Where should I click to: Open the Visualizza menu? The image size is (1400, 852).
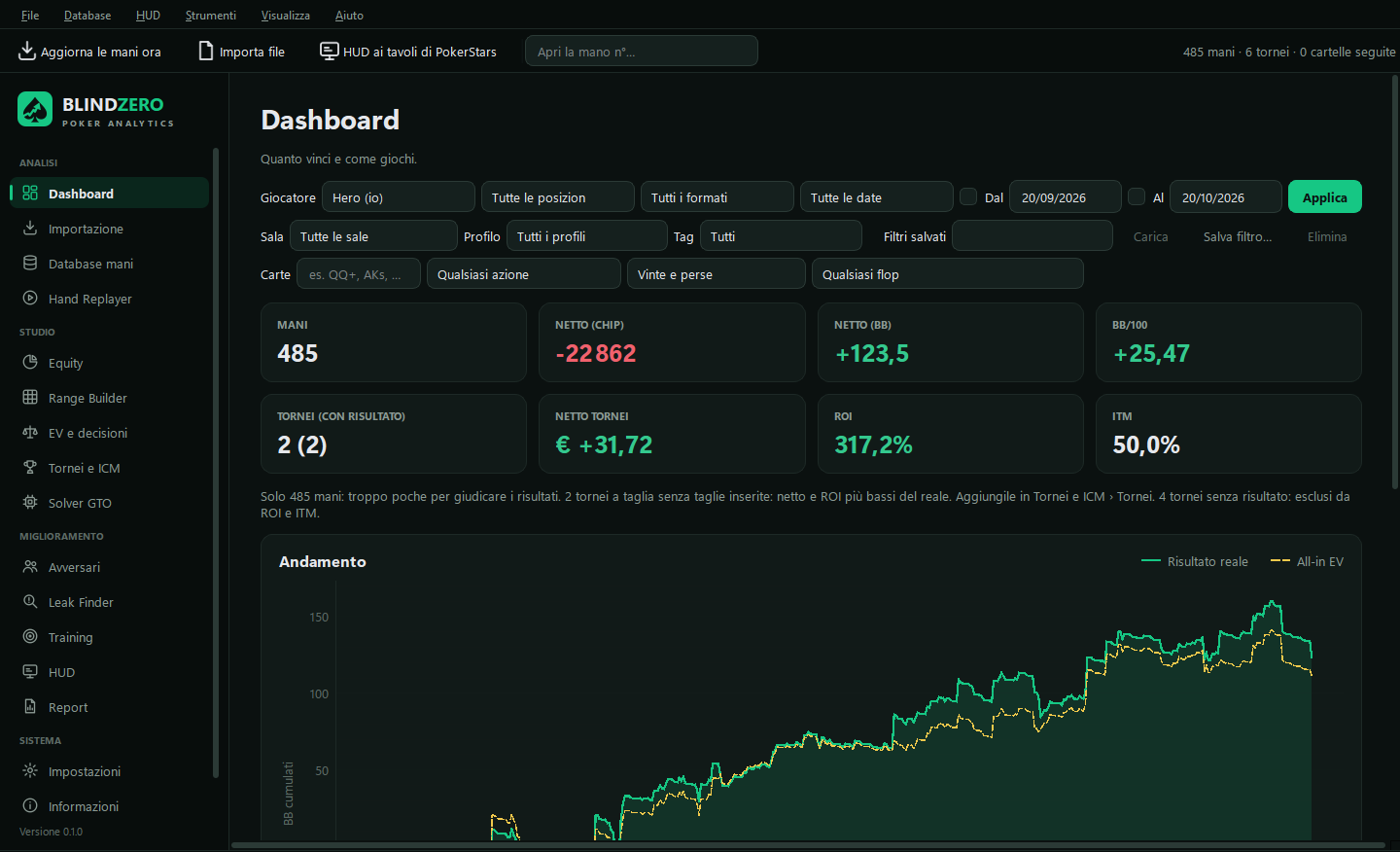tap(286, 15)
